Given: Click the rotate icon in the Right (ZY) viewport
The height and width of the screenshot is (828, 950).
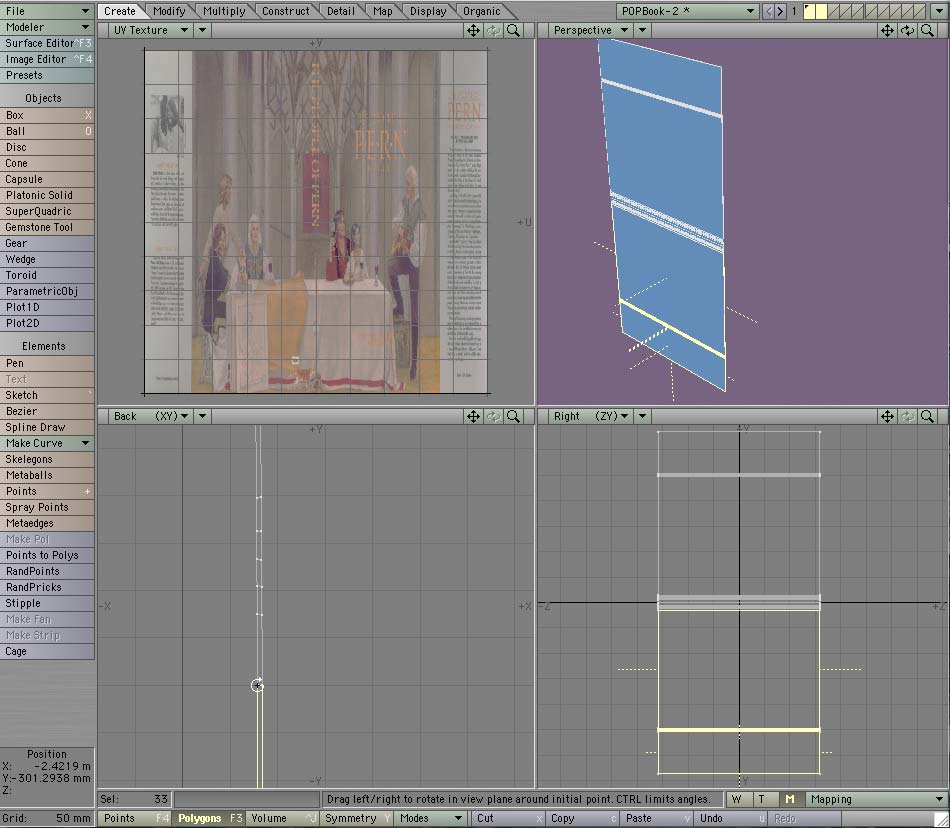Looking at the screenshot, I should pyautogui.click(x=907, y=416).
